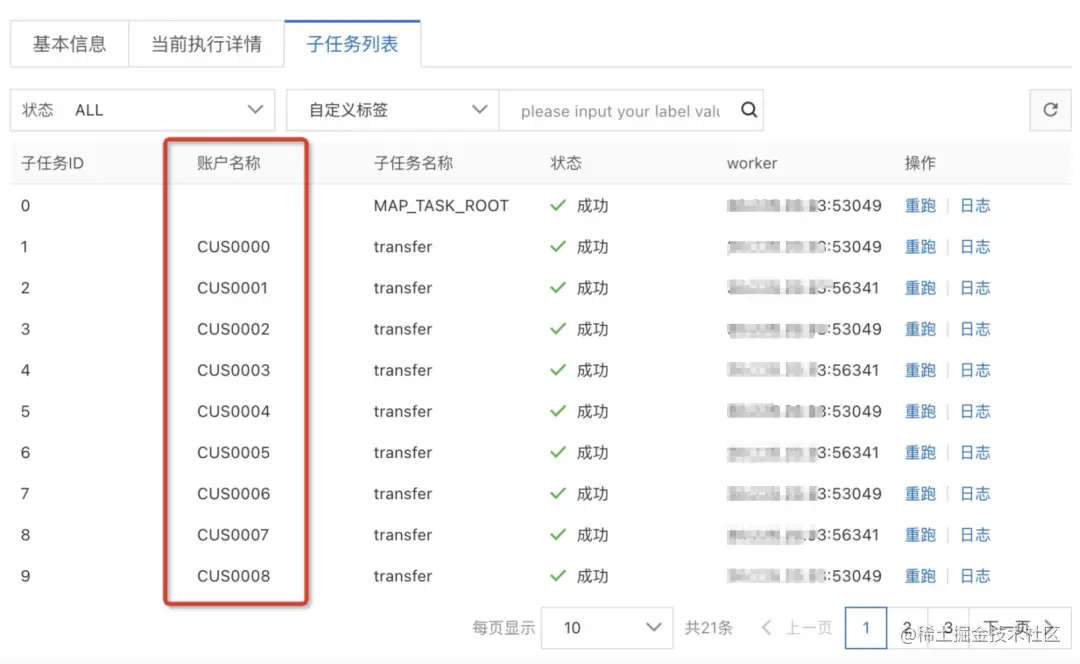Open the 自定义标签 dropdown
The width and height of the screenshot is (1080, 664).
tap(393, 110)
